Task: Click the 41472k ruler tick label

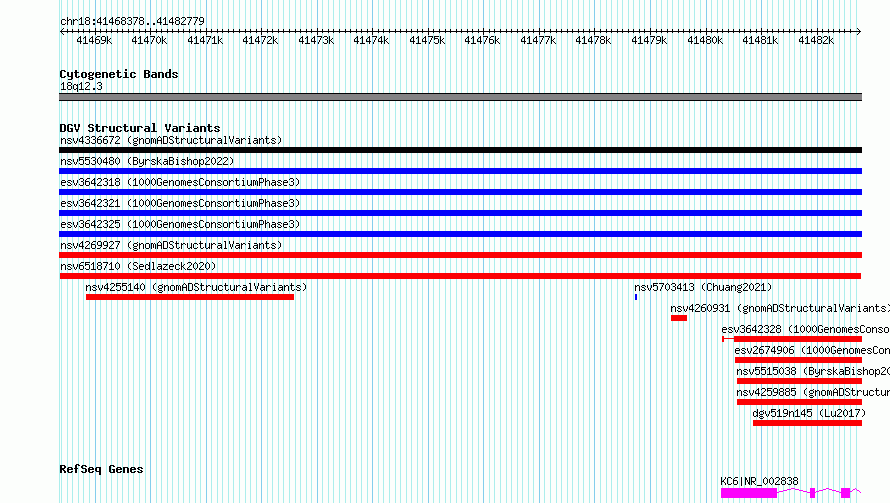Action: [260, 40]
